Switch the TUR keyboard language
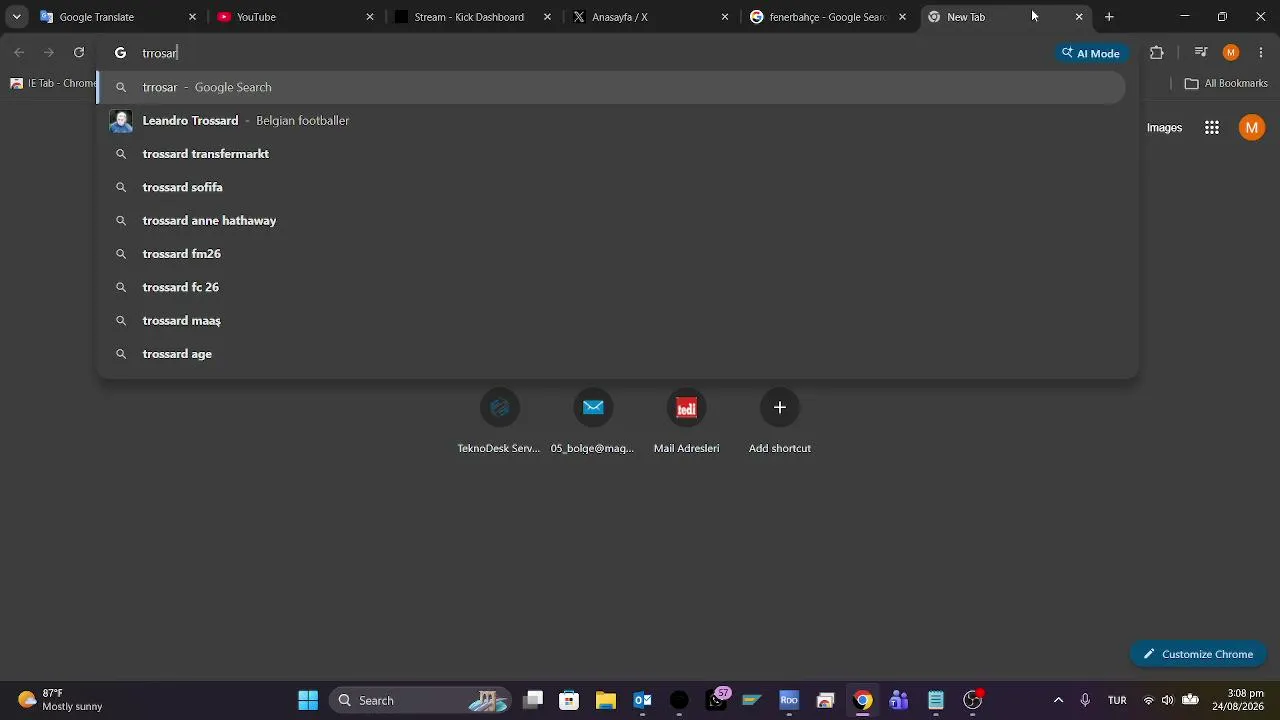 click(1117, 700)
